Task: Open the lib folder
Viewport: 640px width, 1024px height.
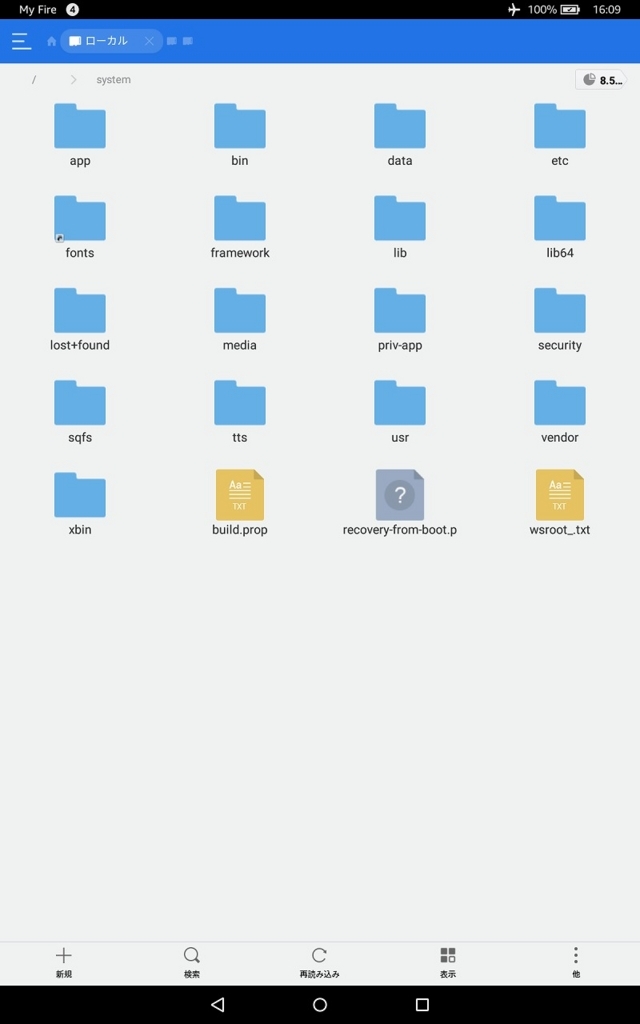Action: pyautogui.click(x=400, y=227)
